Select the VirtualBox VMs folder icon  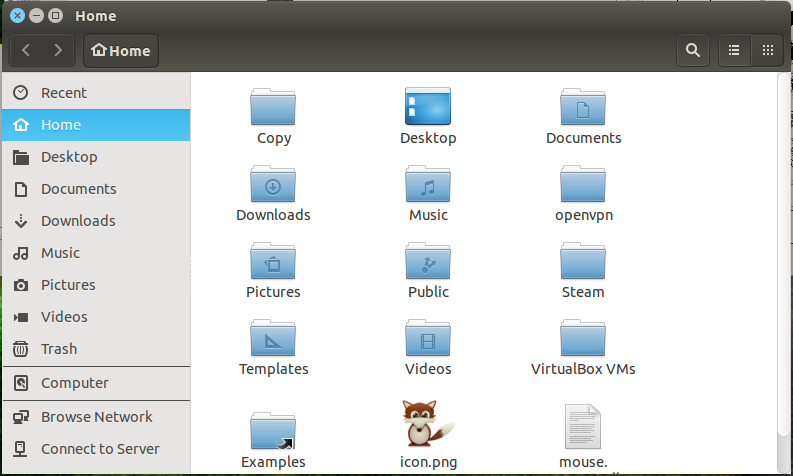coord(583,337)
